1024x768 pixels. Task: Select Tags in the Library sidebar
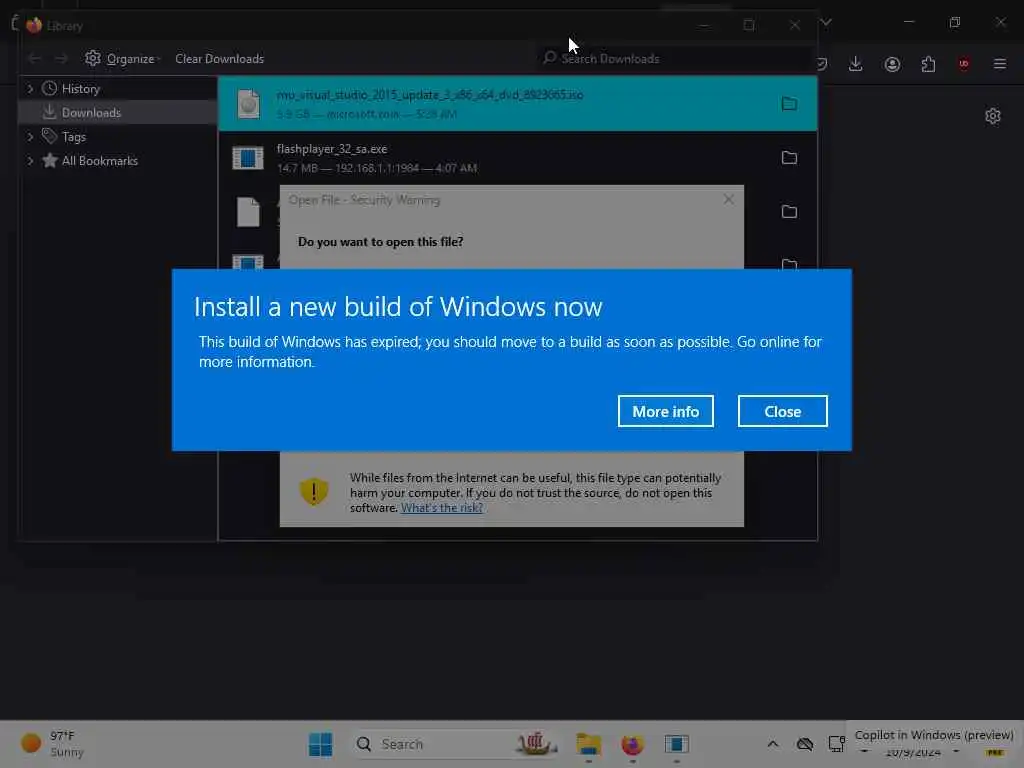73,137
